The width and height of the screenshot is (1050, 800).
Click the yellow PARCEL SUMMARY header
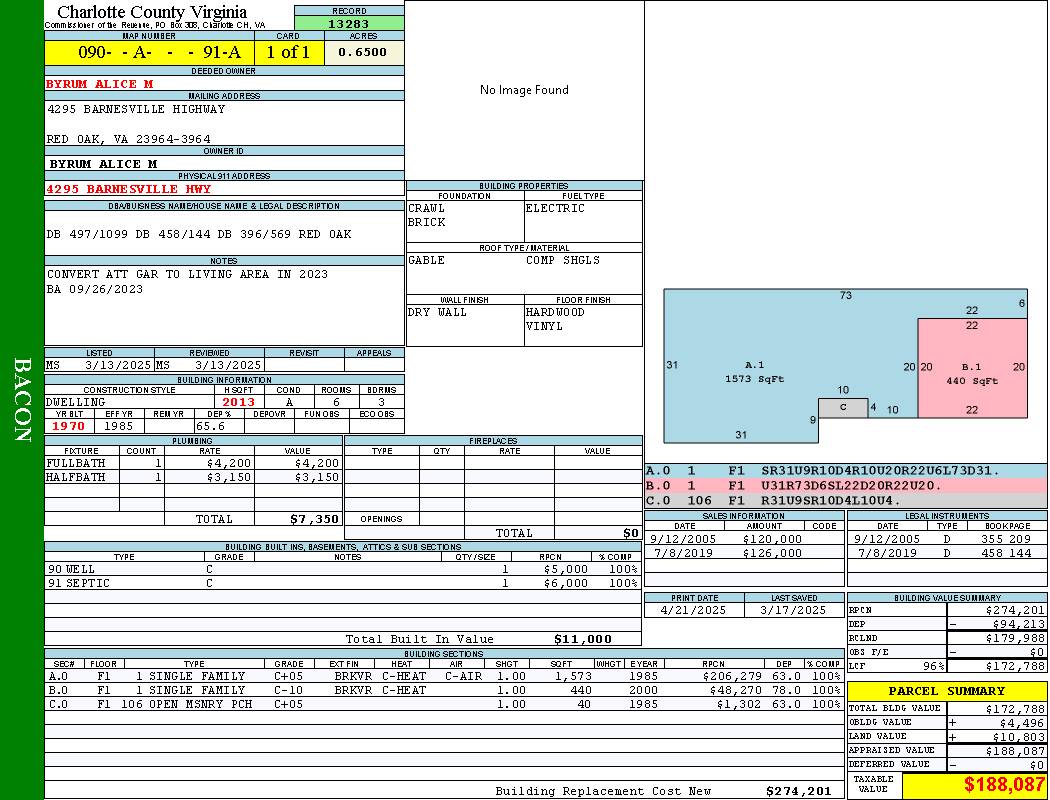(x=946, y=691)
